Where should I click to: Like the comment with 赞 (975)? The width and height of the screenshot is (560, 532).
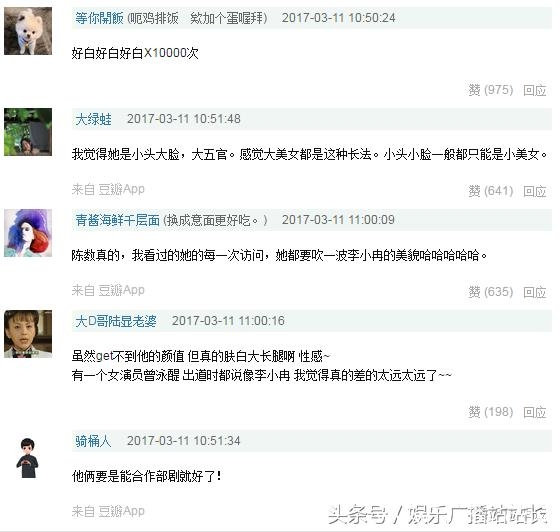pos(491,90)
